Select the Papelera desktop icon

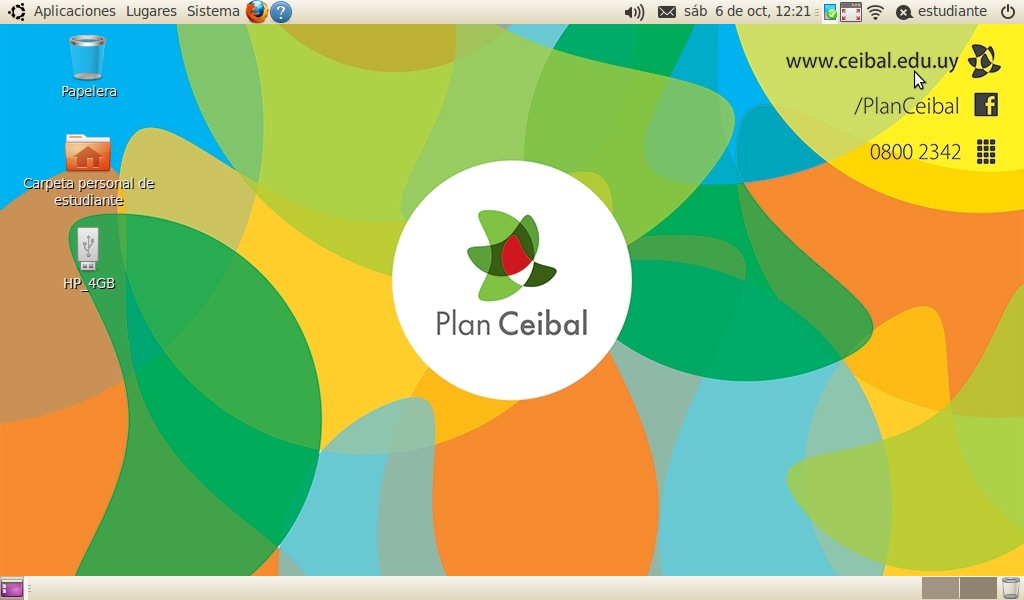pyautogui.click(x=88, y=66)
